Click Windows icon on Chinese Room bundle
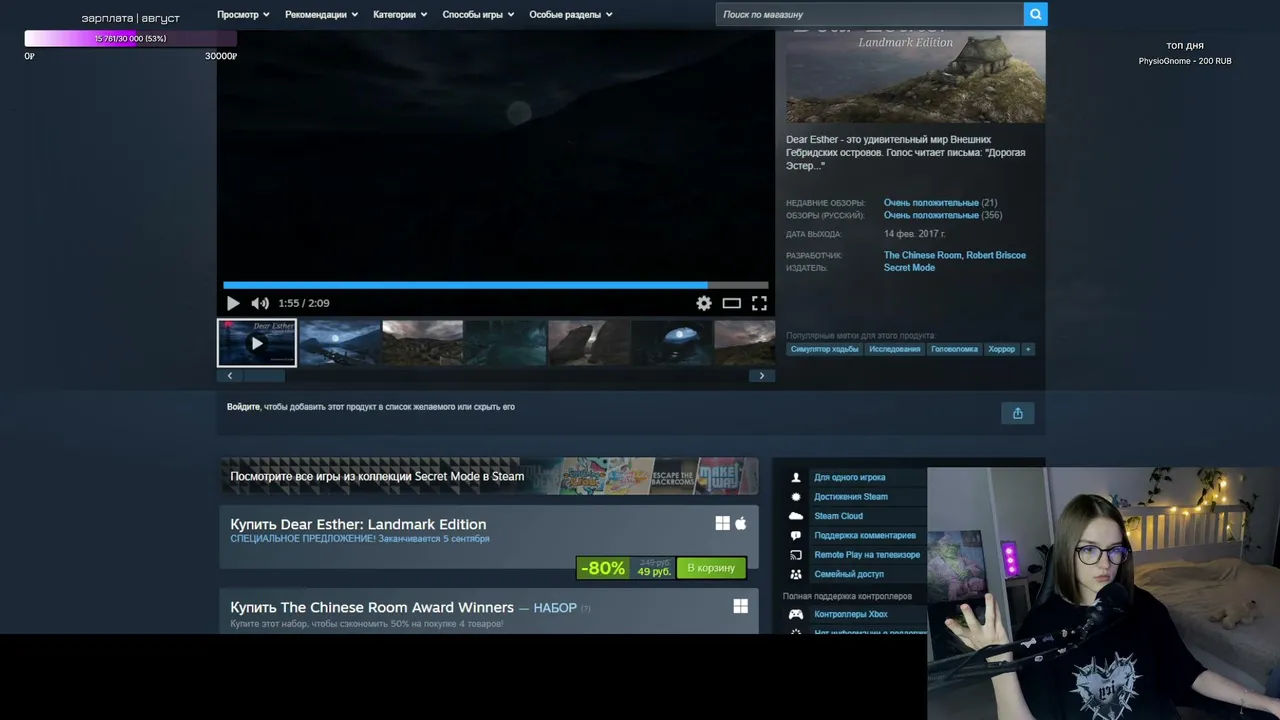The image size is (1280, 720). point(740,606)
